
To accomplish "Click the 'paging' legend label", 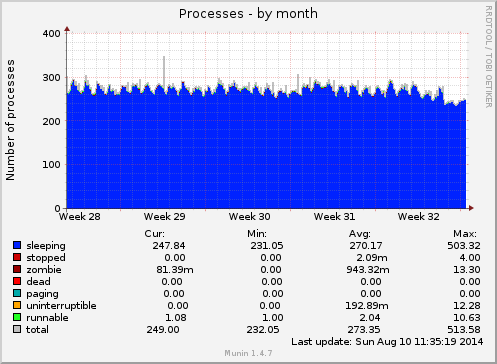I will [x=42, y=294].
